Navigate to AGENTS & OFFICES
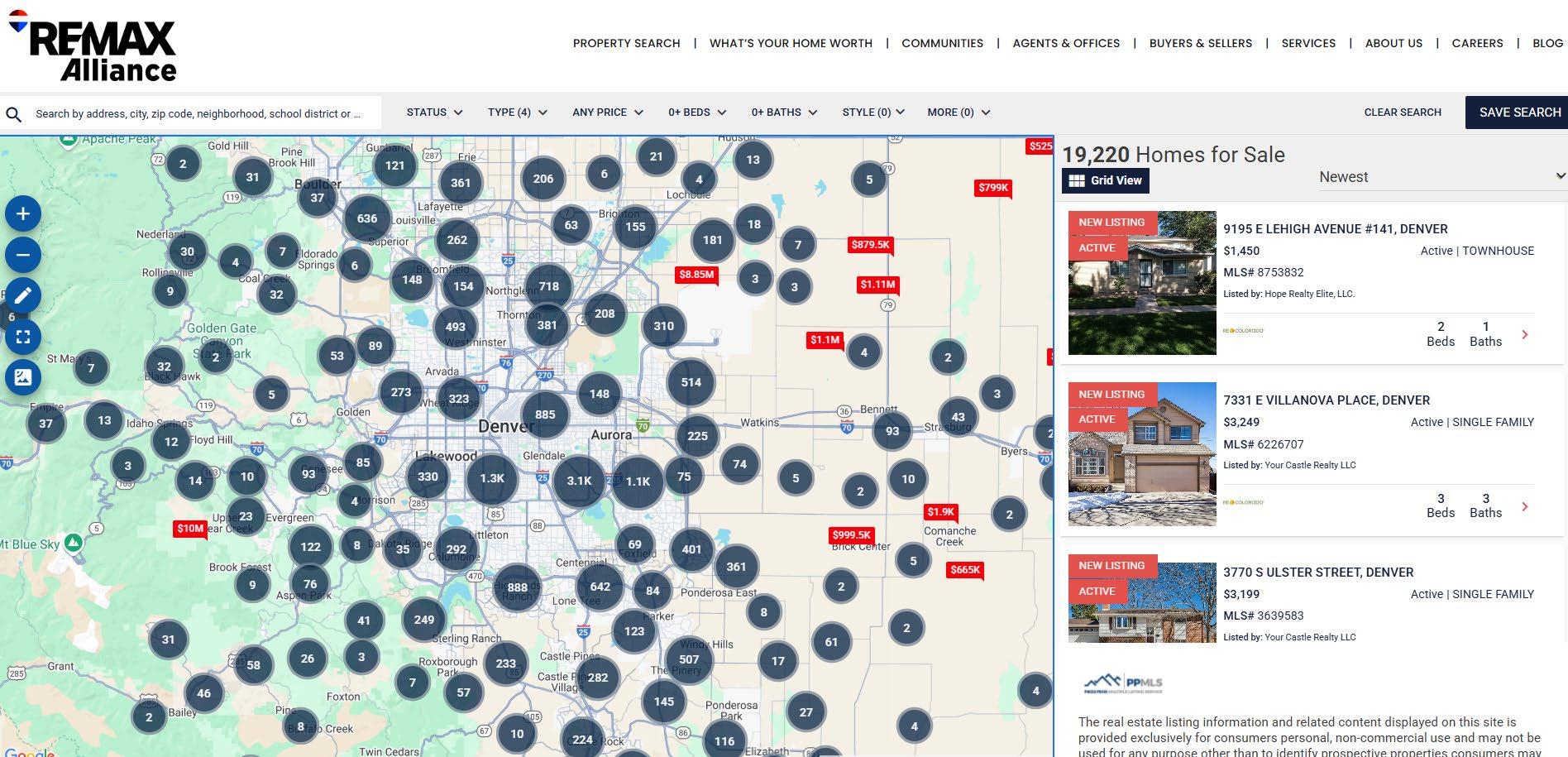 tap(1066, 43)
